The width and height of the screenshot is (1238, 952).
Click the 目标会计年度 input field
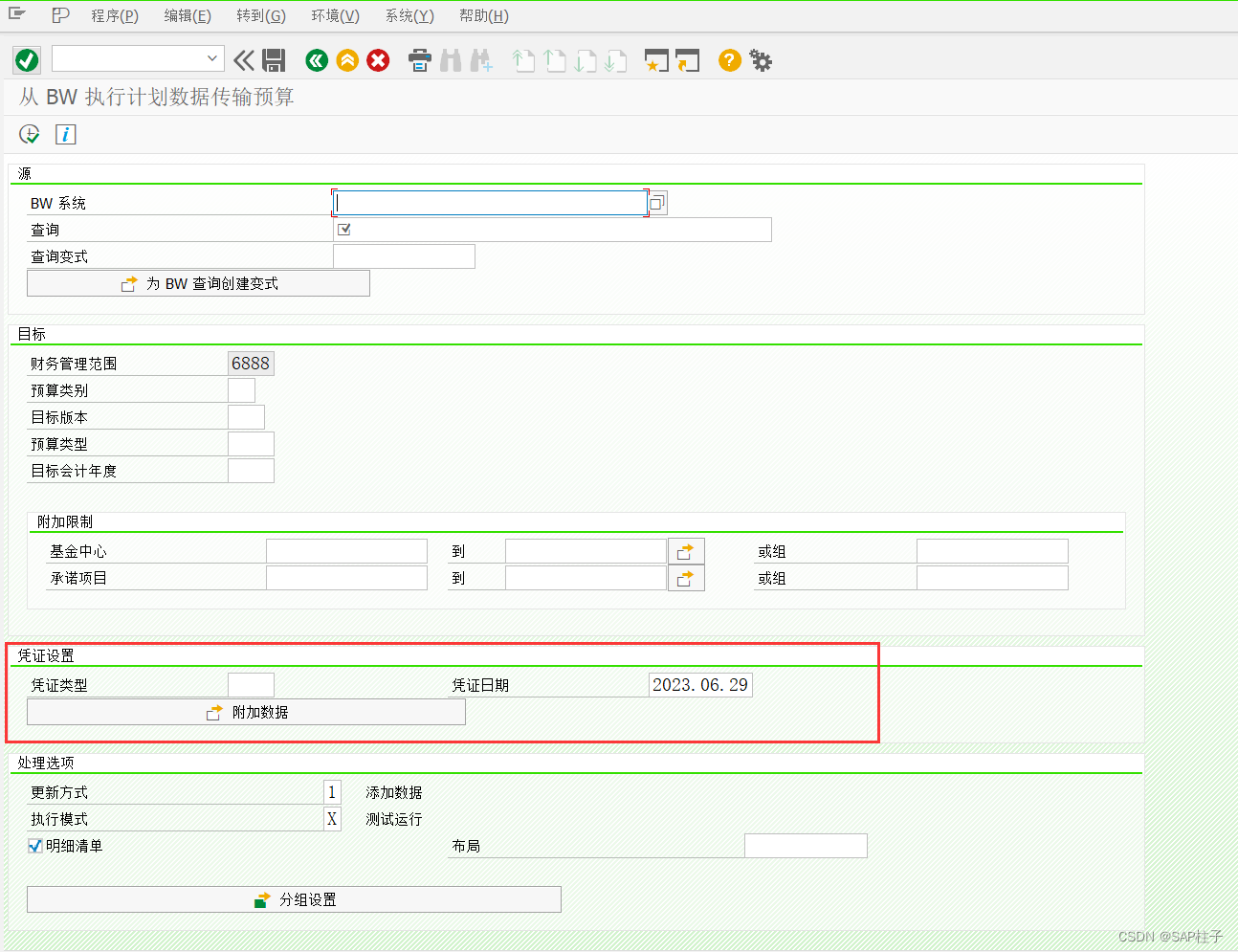tap(251, 471)
